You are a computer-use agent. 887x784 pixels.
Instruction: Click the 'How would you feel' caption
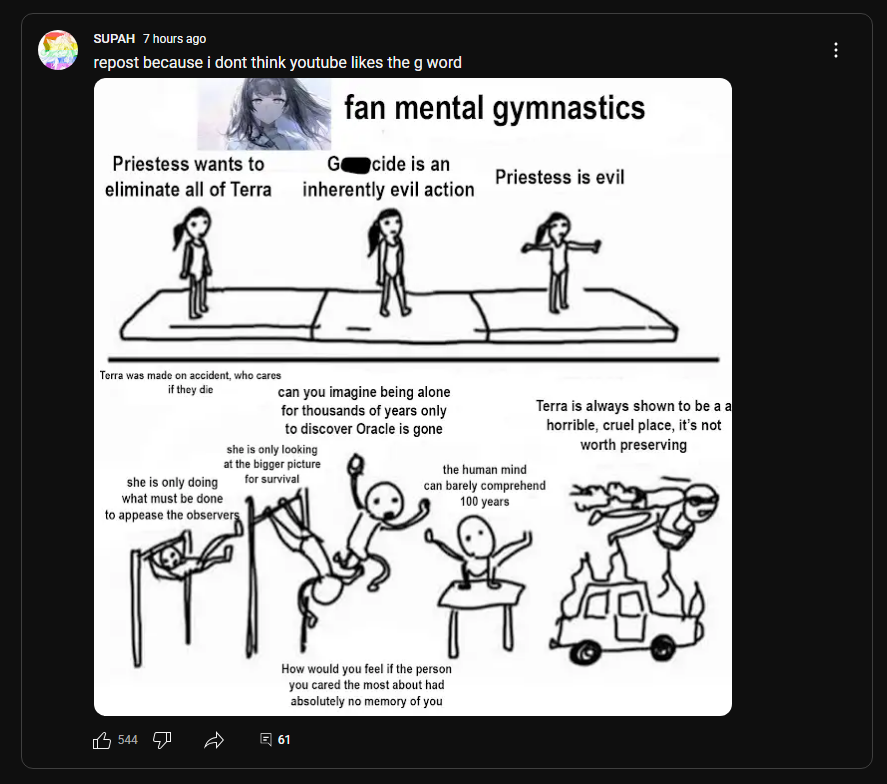(x=367, y=685)
